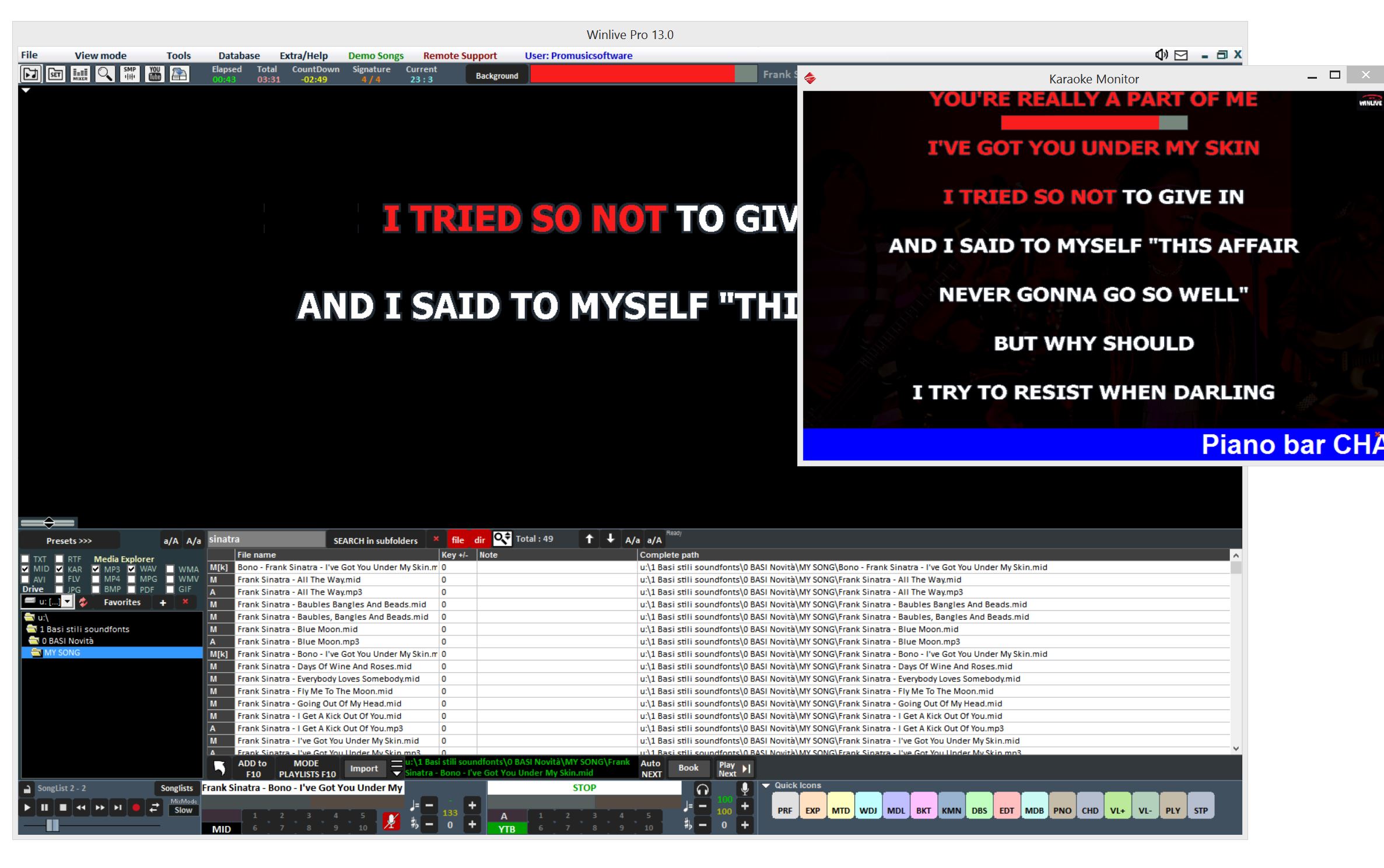Enable the WMA file type checkbox

[x=170, y=570]
